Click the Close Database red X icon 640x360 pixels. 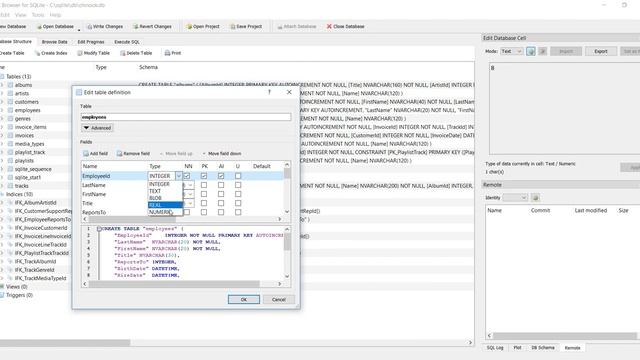(x=329, y=27)
